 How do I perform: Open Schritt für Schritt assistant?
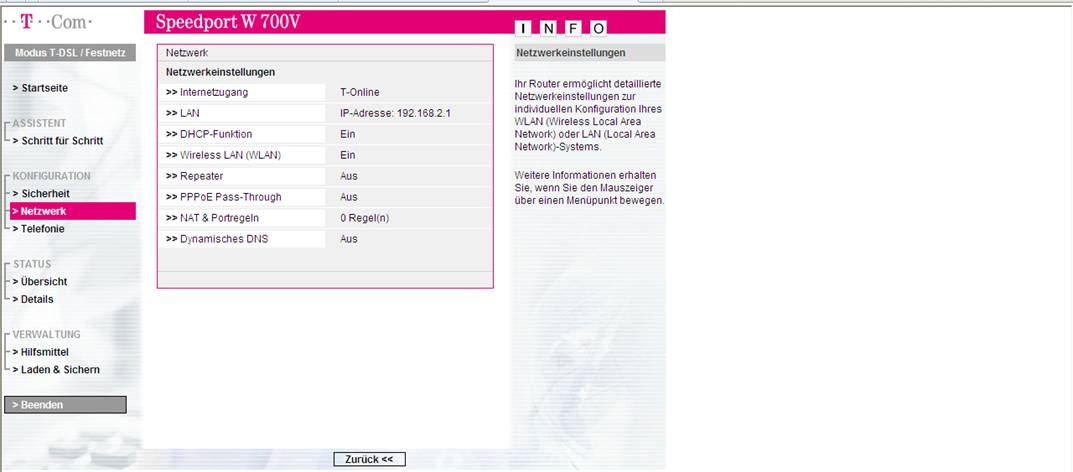[57, 141]
